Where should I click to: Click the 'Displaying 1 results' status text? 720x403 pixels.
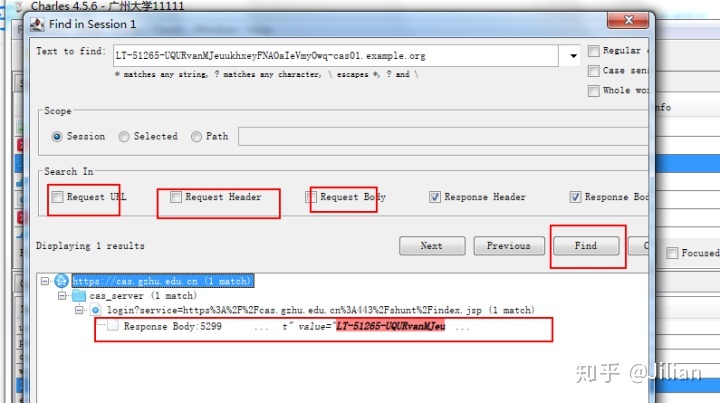pos(90,246)
